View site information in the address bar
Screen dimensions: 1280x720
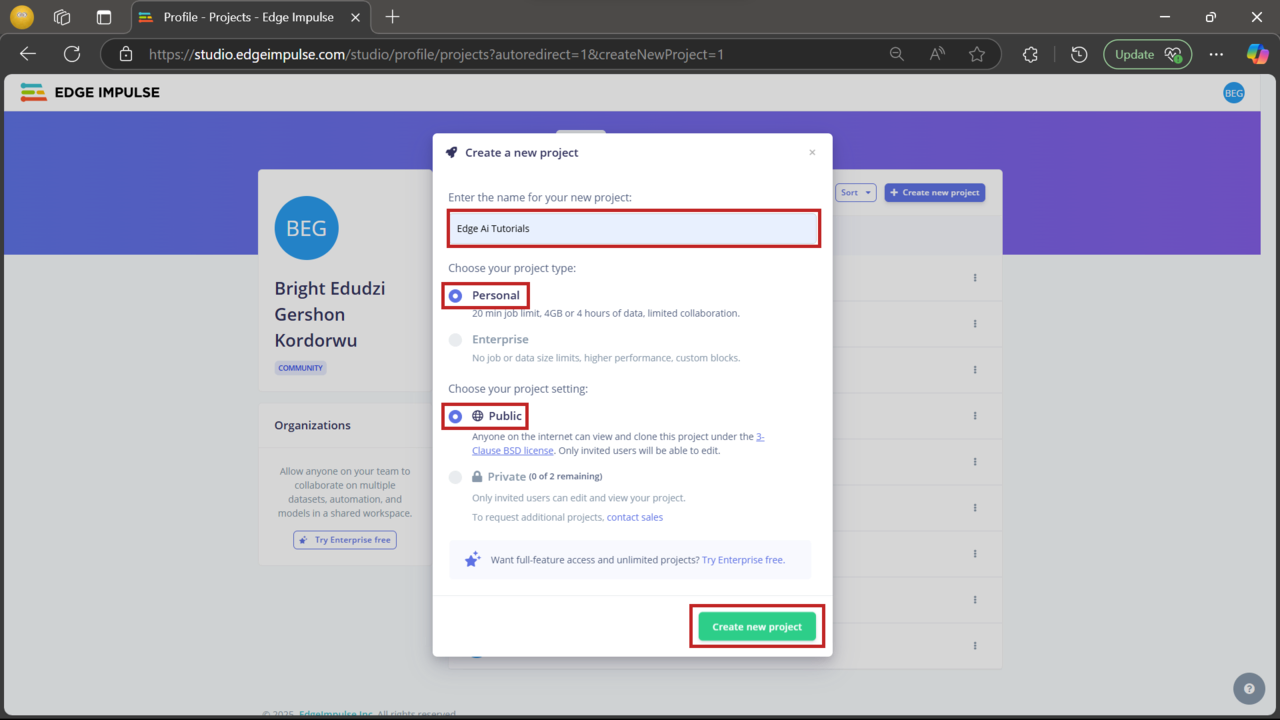(x=124, y=53)
